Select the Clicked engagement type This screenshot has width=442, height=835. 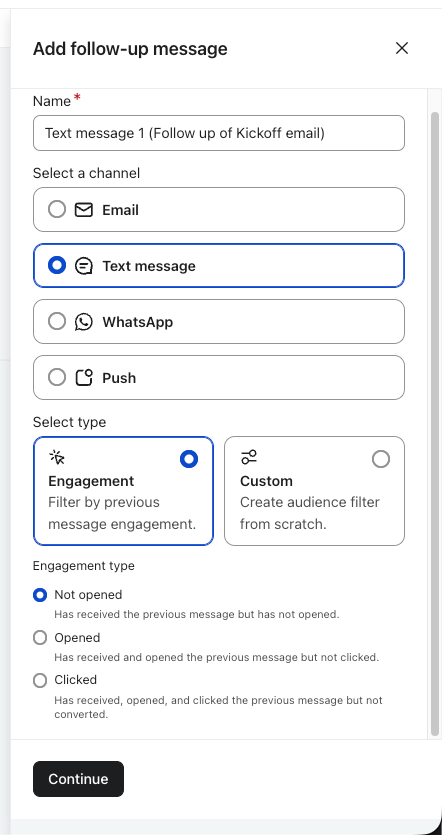click(x=40, y=680)
